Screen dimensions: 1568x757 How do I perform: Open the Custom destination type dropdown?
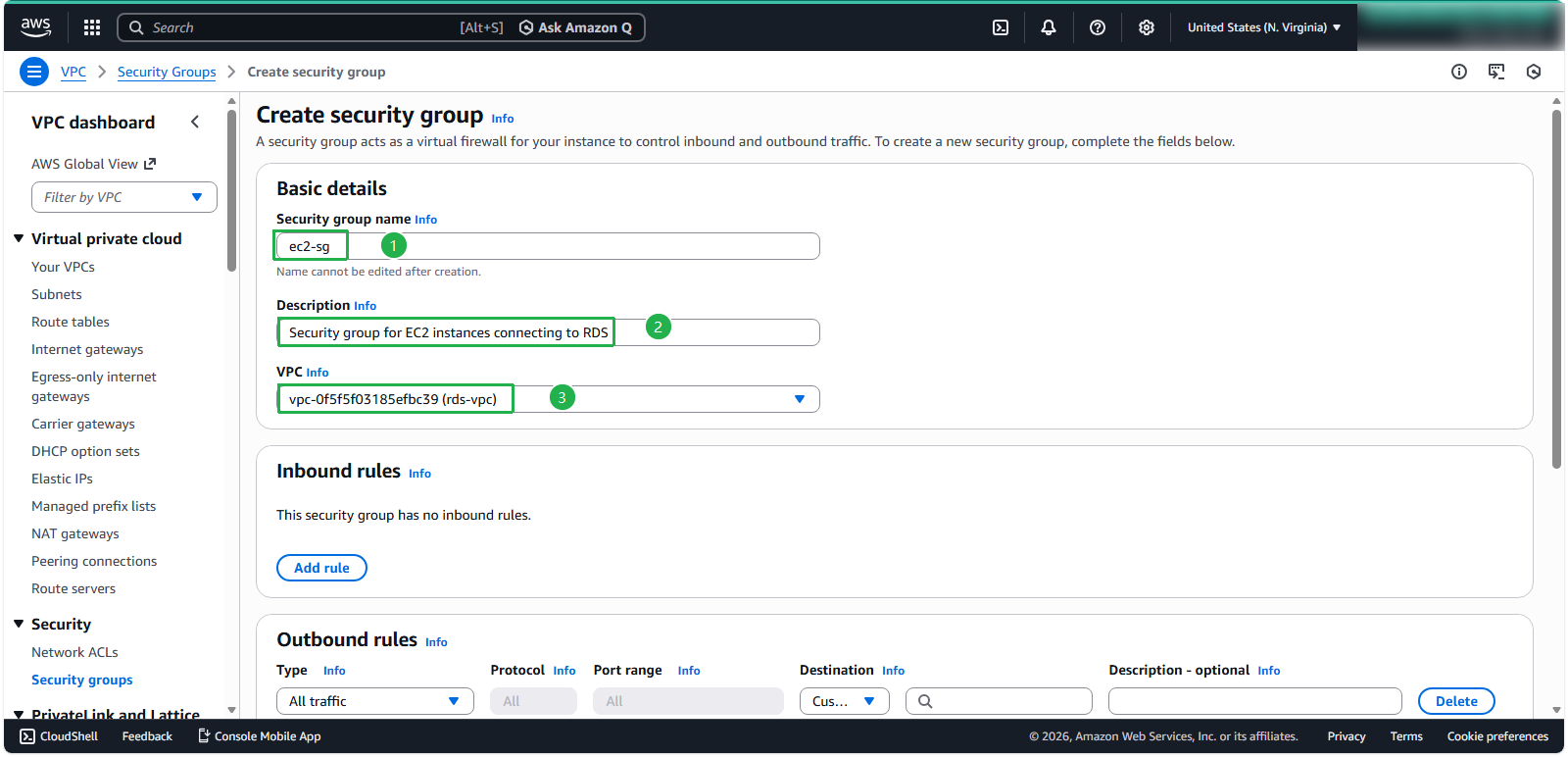(x=845, y=701)
